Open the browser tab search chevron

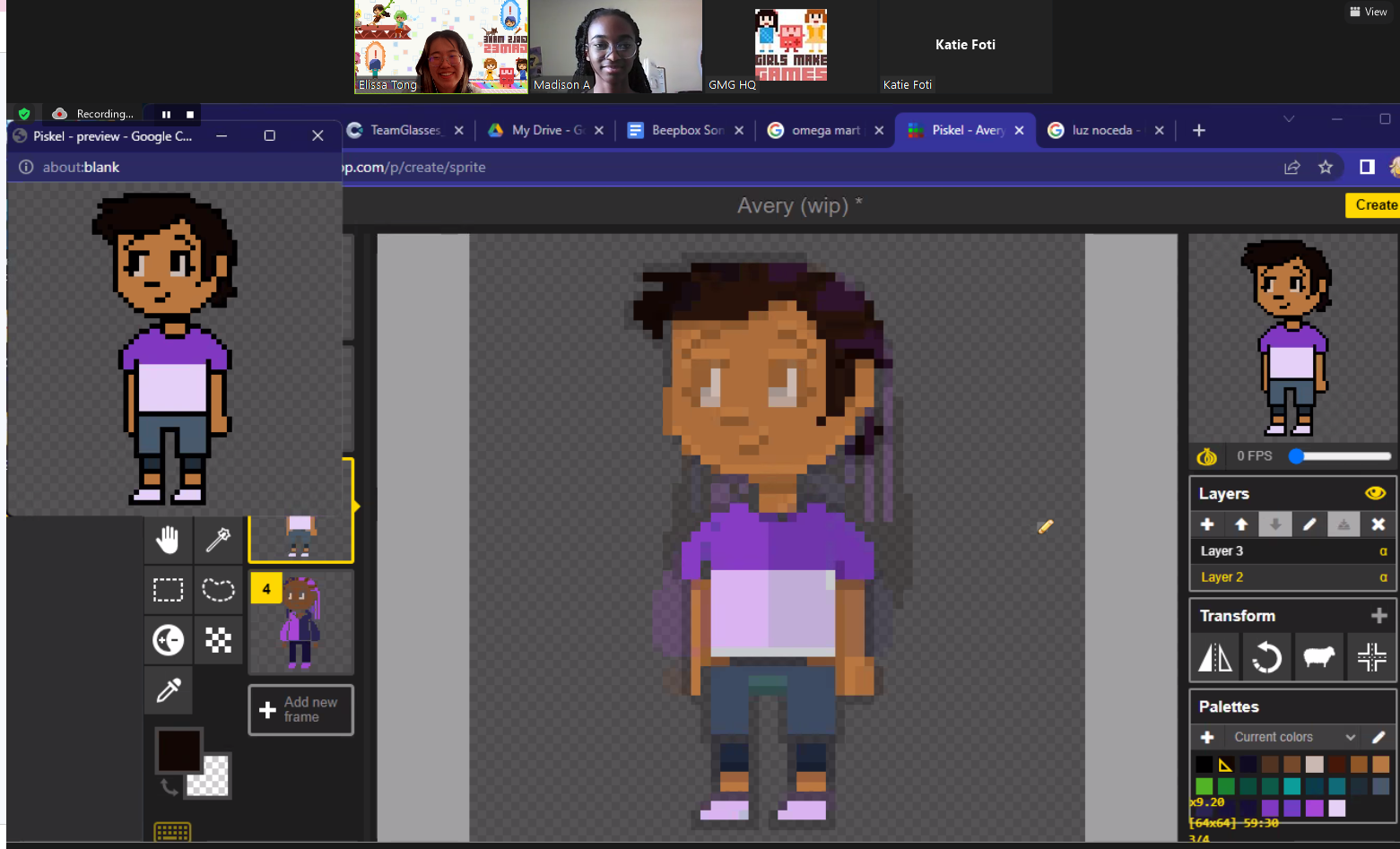click(x=1289, y=119)
